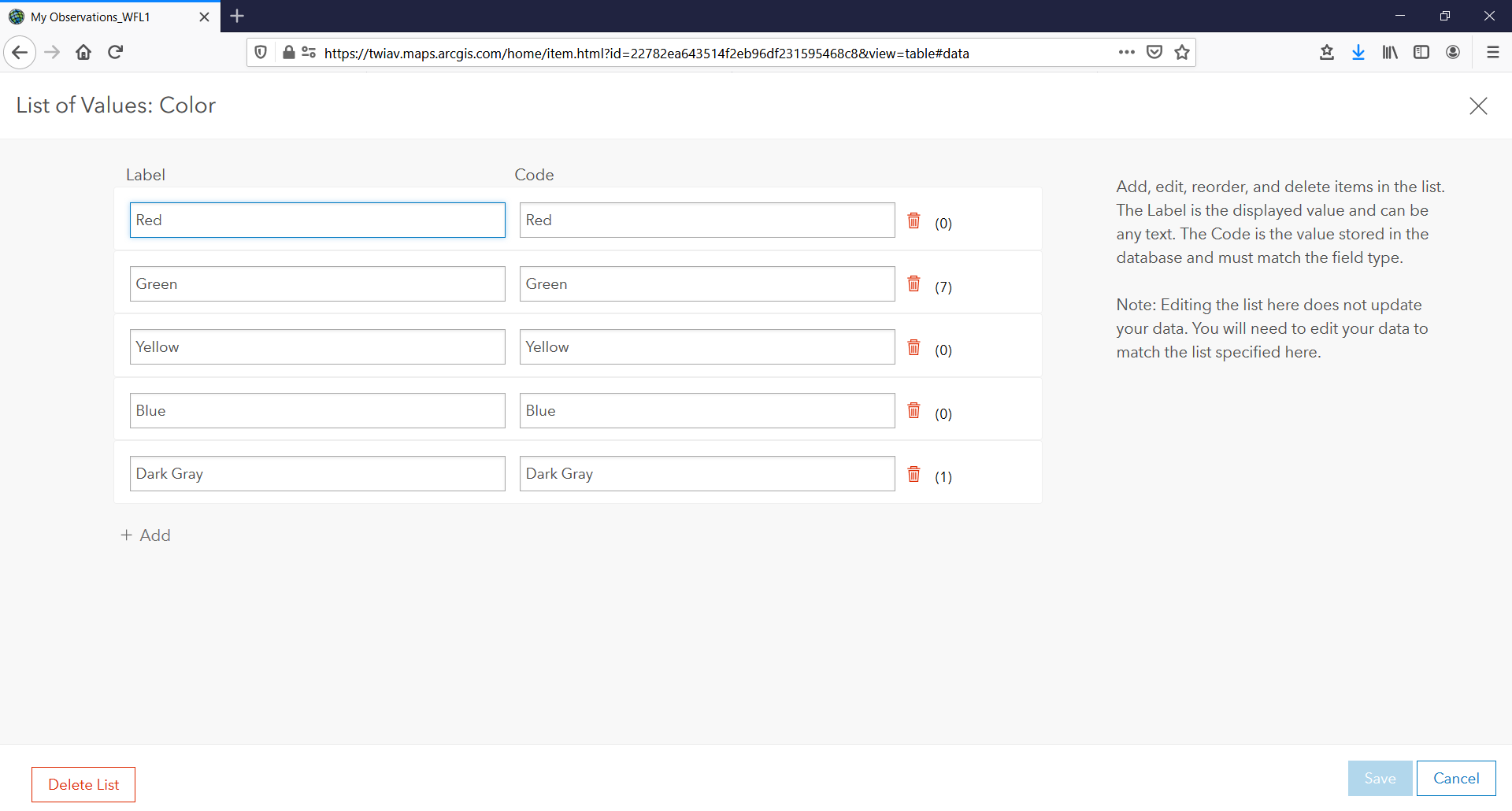Viewport: 1512px width, 811px height.
Task: Cancel editing the list of values
Action: pos(1455,778)
